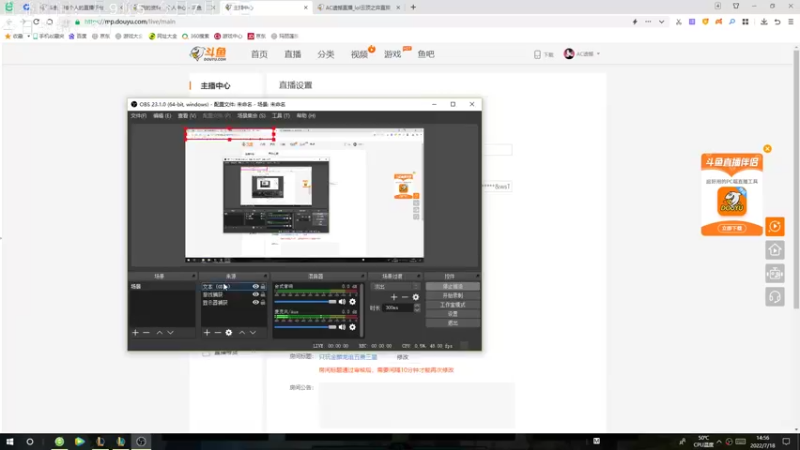Toggle lock on the 显示器捕获 source
The height and width of the screenshot is (450, 800).
(x=263, y=303)
